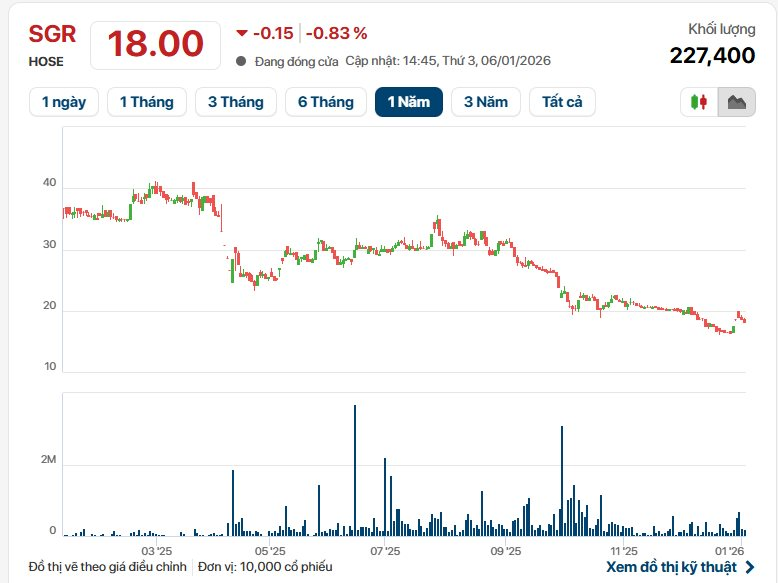Switch to area chart view
This screenshot has height=583, width=778.
click(x=737, y=102)
